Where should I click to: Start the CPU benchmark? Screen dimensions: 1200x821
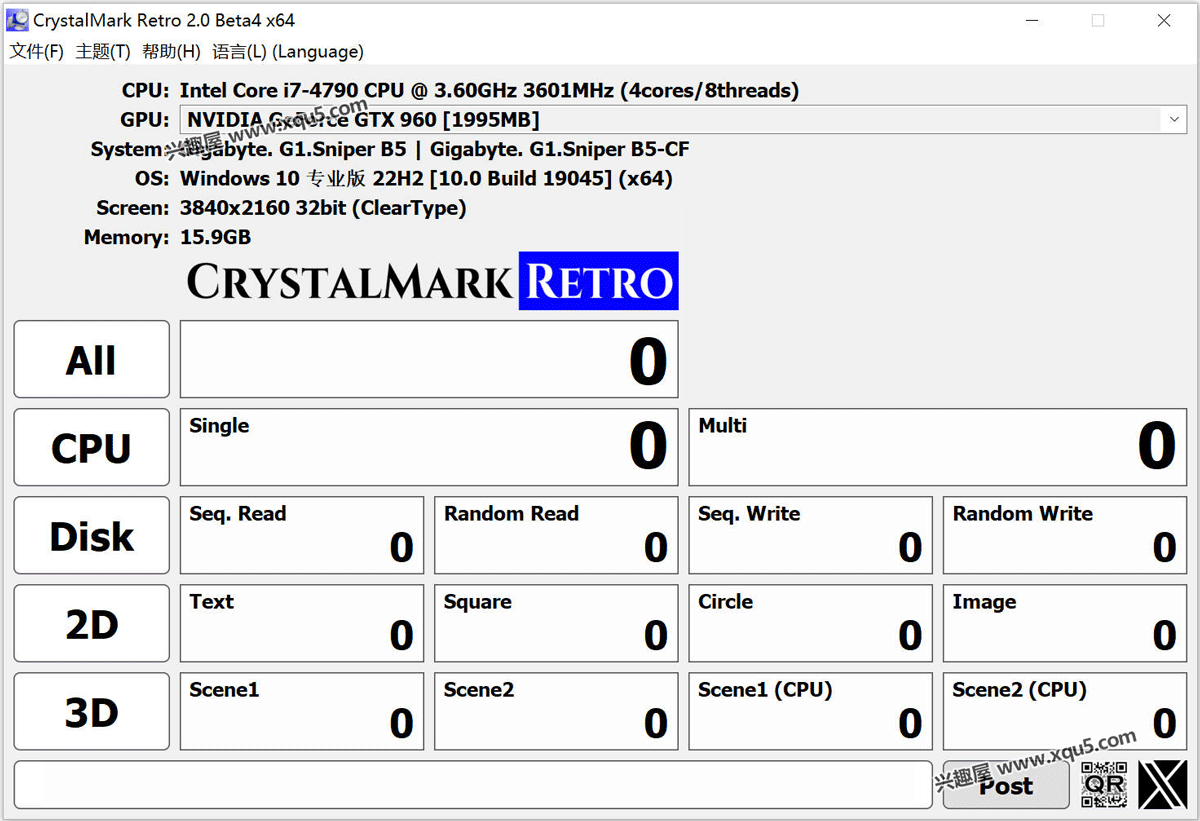(x=92, y=448)
